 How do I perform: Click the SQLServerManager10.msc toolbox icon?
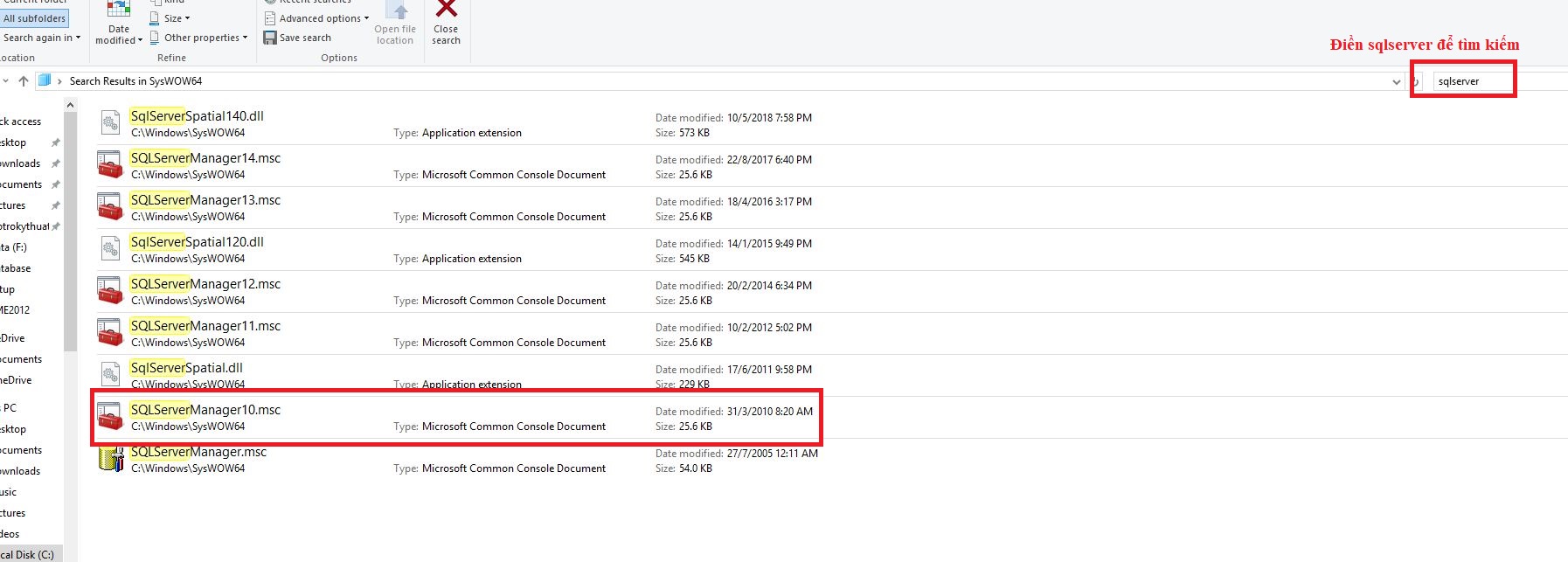[109, 417]
